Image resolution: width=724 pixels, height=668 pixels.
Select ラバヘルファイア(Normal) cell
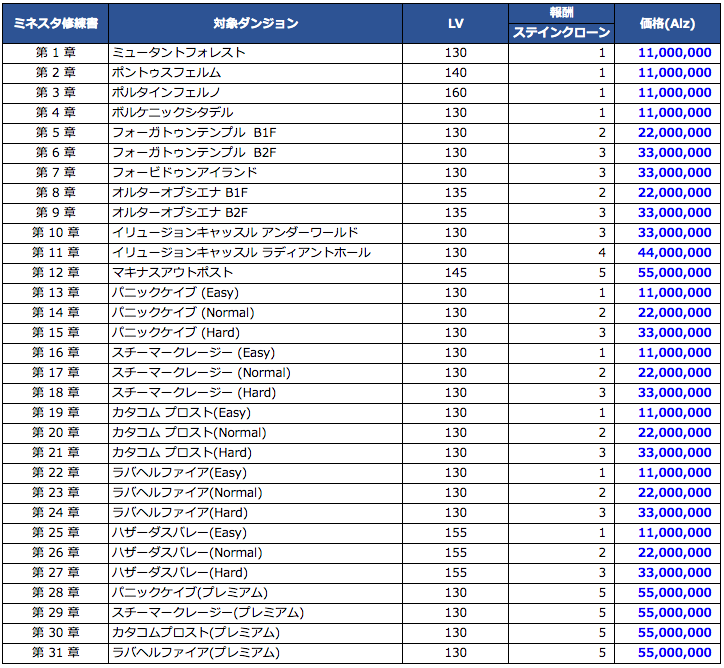[255, 493]
